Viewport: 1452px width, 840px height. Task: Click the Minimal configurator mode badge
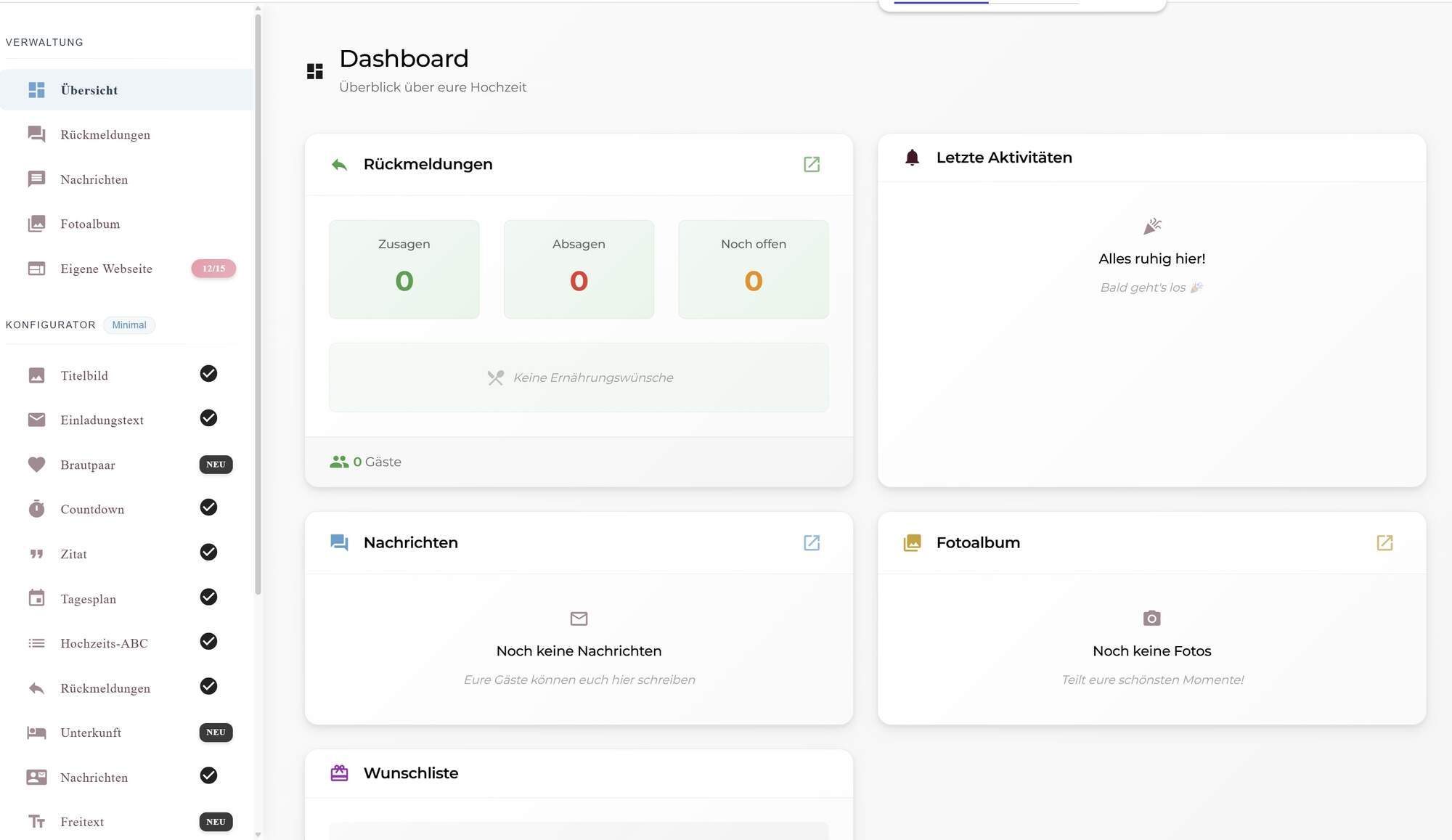click(x=129, y=325)
